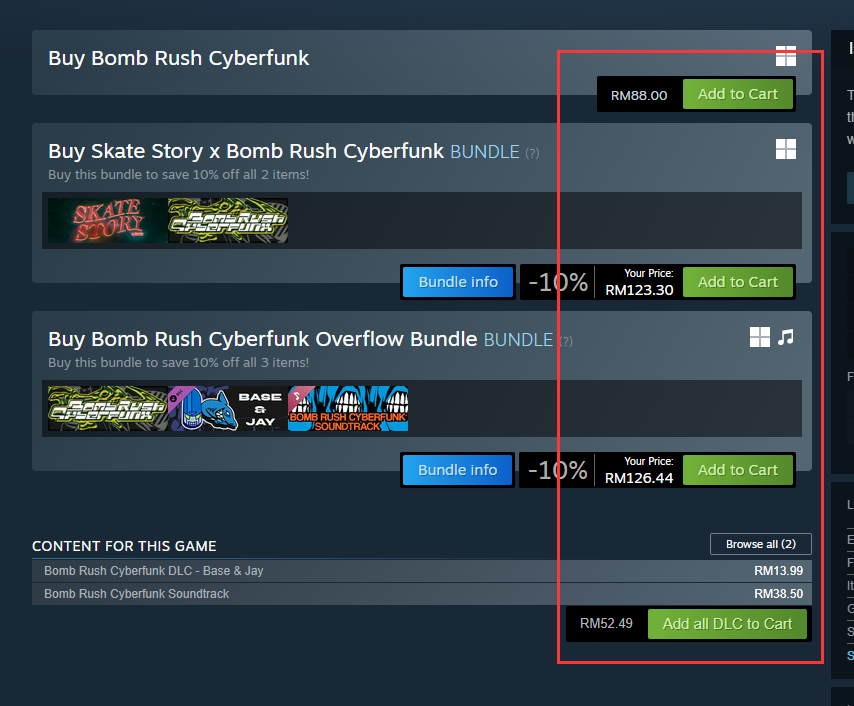
Task: Click music note icon on Overflow Bundle
Action: point(786,337)
